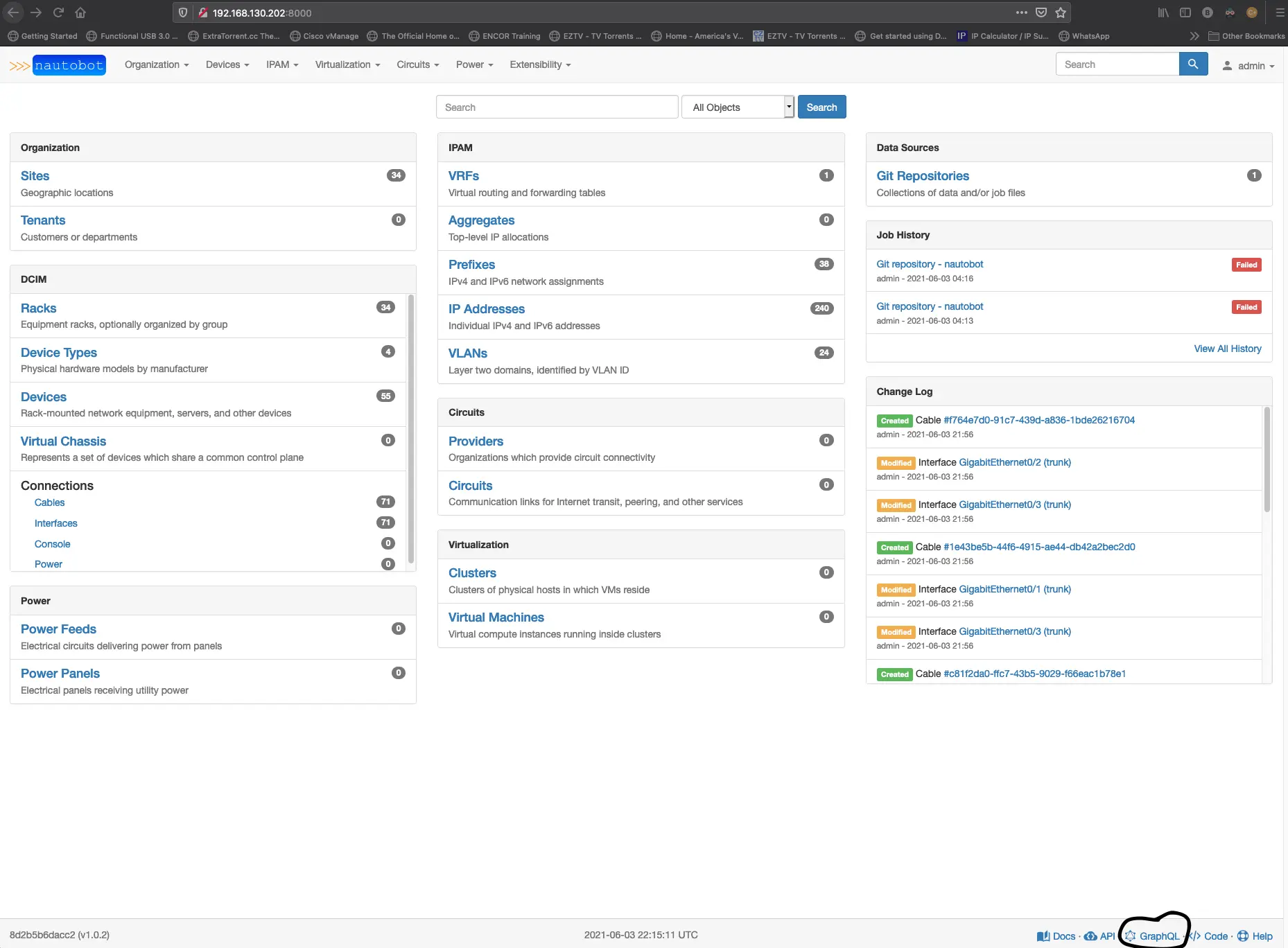The image size is (1288, 948).
Task: Open the IPAM navigation menu
Action: [282, 64]
